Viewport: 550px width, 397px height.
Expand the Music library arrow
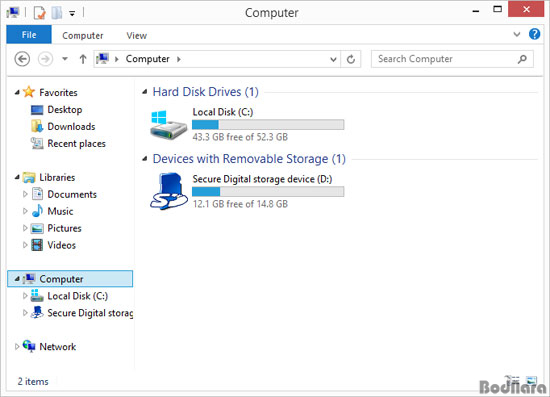[x=25, y=211]
